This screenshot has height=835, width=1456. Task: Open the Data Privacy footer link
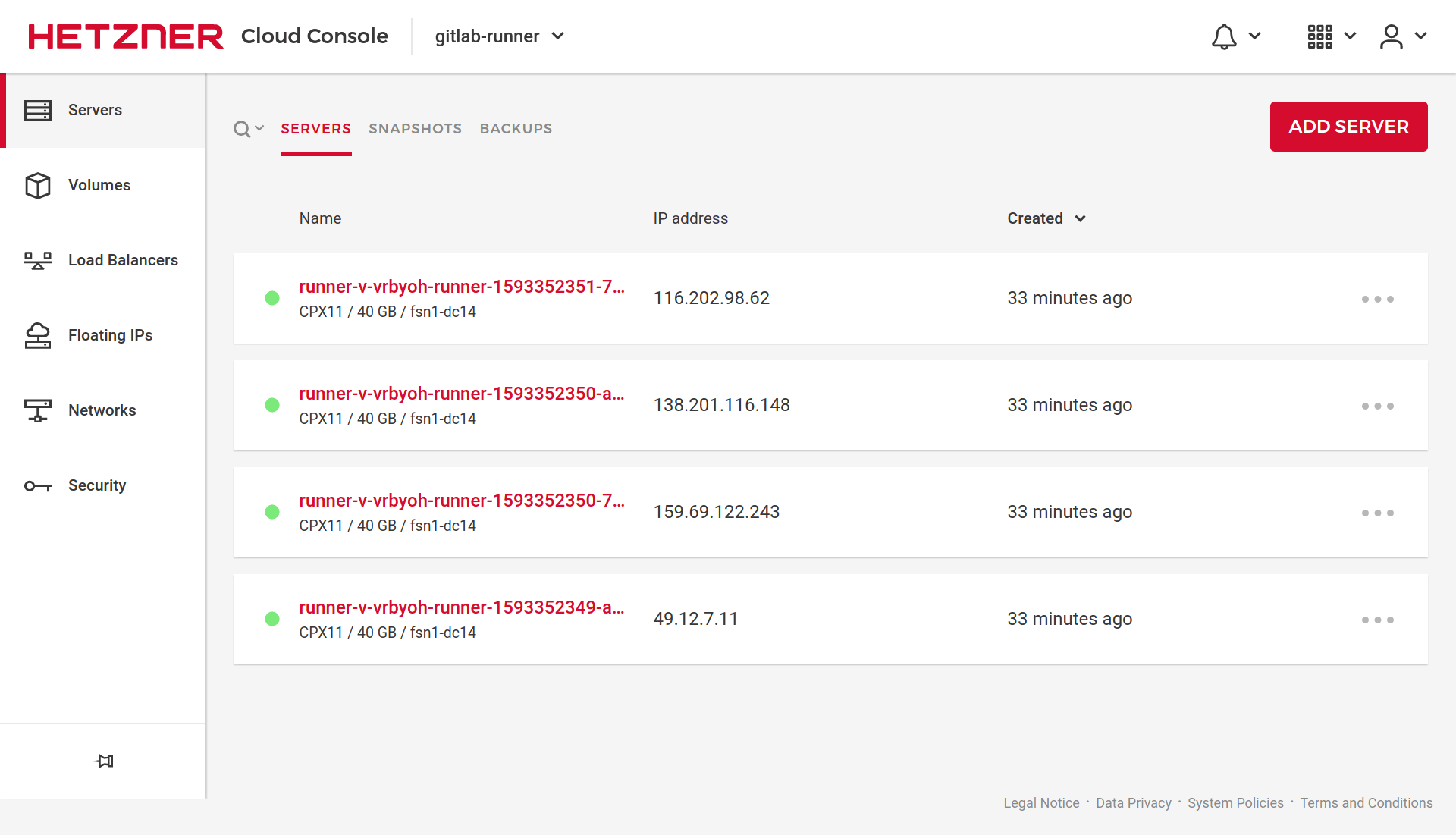pyautogui.click(x=1133, y=803)
